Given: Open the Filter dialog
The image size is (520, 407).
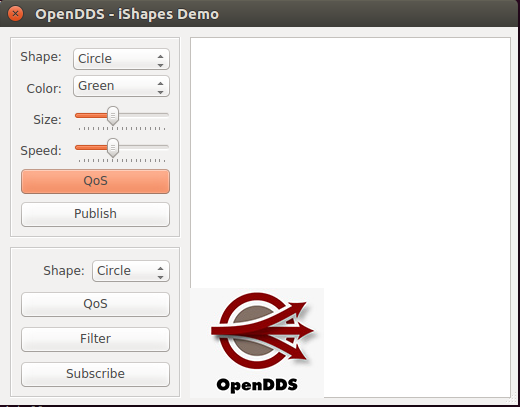Looking at the screenshot, I should [x=95, y=339].
